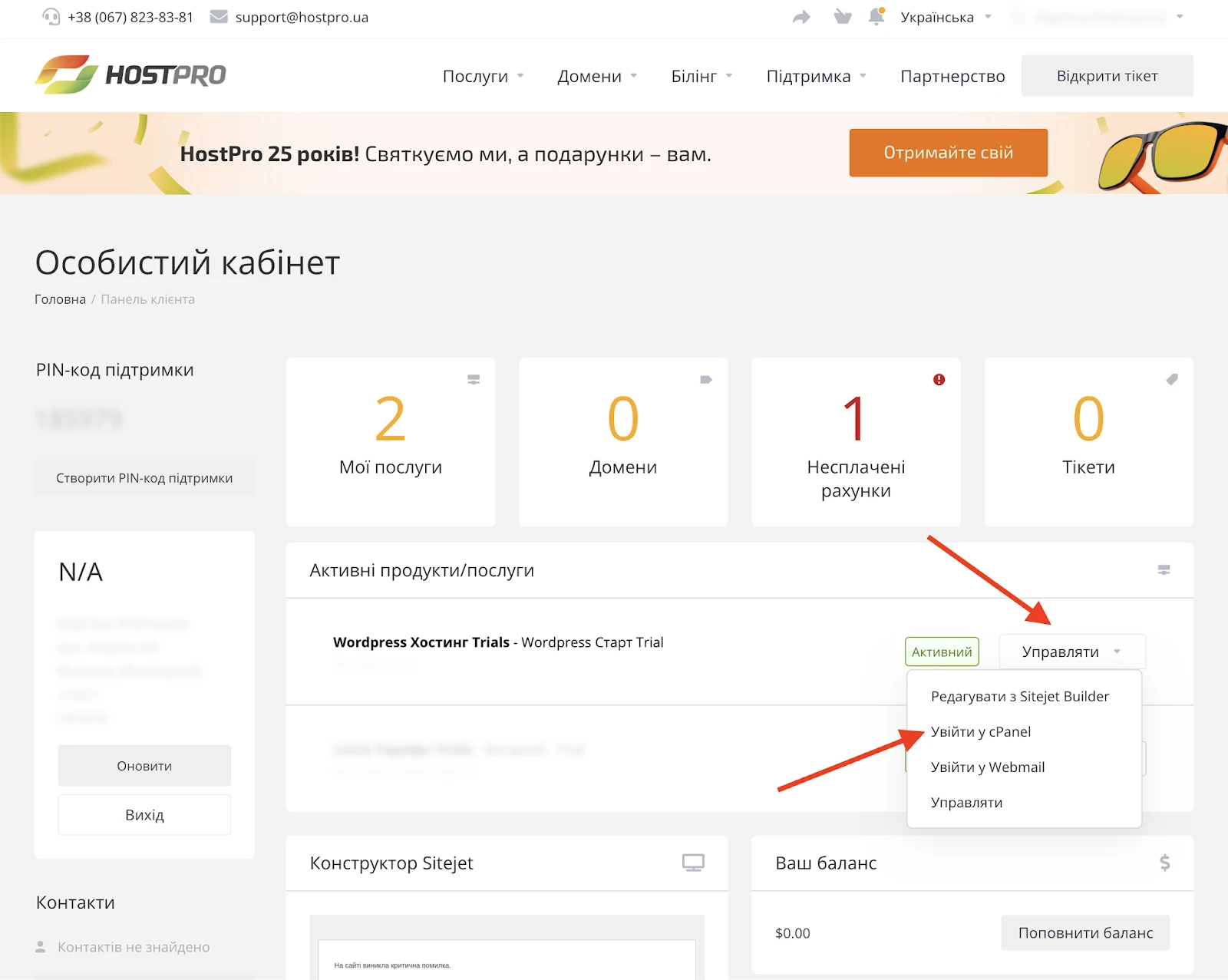Click the headset phone support icon
Viewport: 1228px width, 980px height.
coord(51,17)
